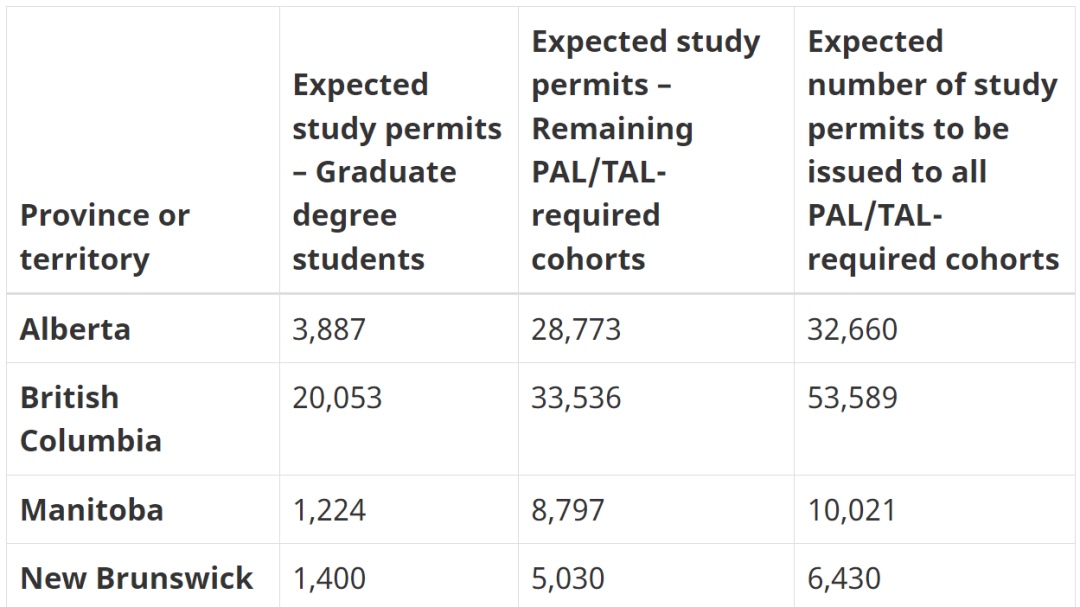
Task: Select the 28,773 cell for Alberta
Action: (x=576, y=329)
